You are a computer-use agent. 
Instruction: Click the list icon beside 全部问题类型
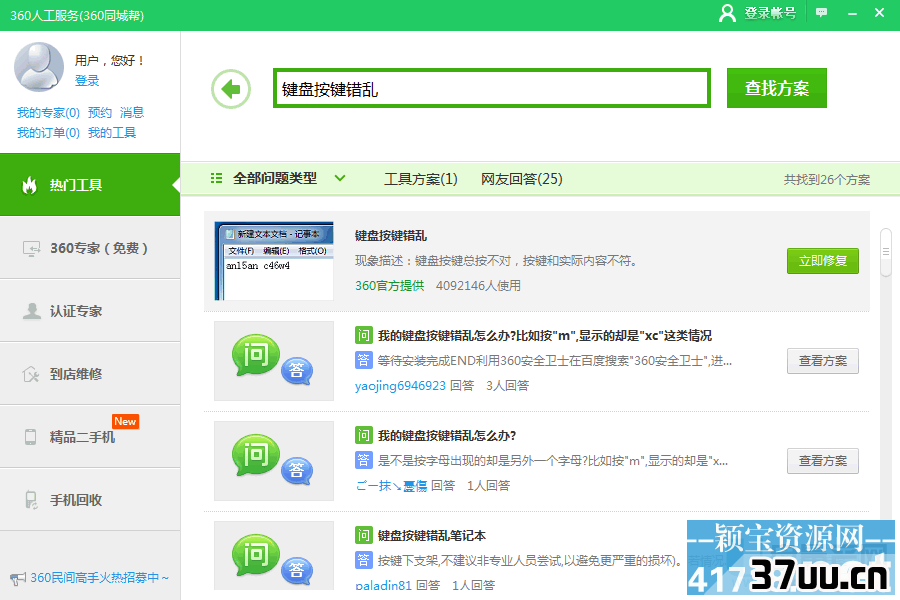pos(216,178)
